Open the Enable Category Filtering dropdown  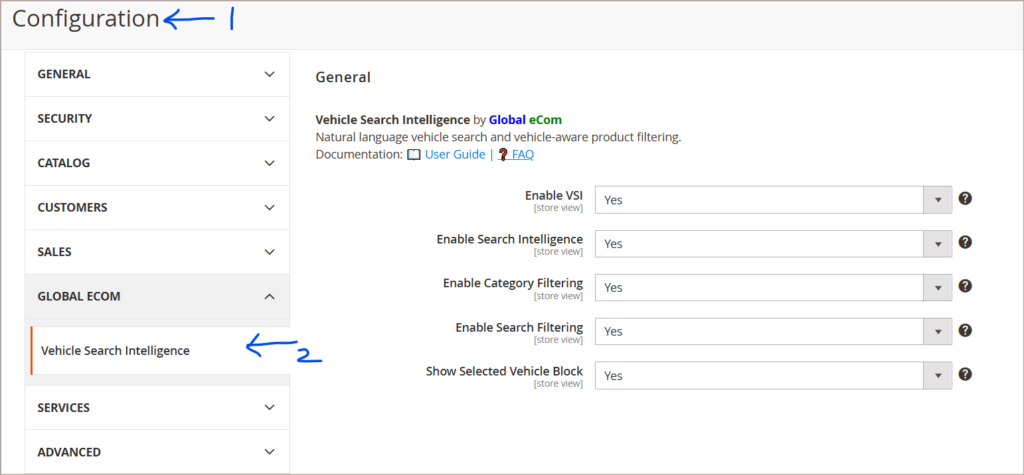[x=773, y=287]
